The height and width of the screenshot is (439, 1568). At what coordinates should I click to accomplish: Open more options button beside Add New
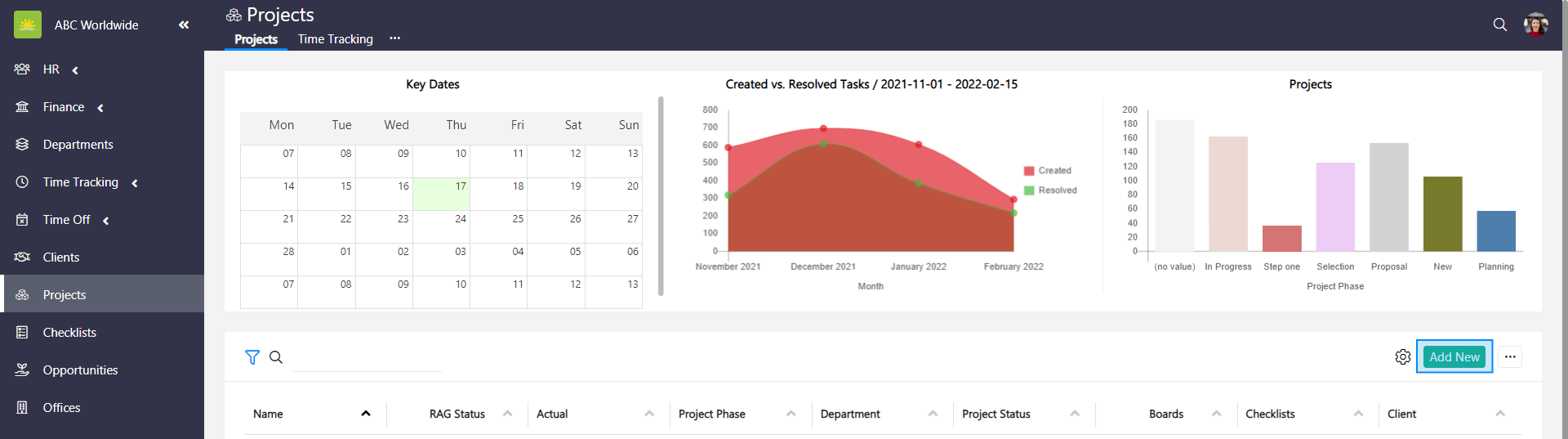click(1509, 357)
